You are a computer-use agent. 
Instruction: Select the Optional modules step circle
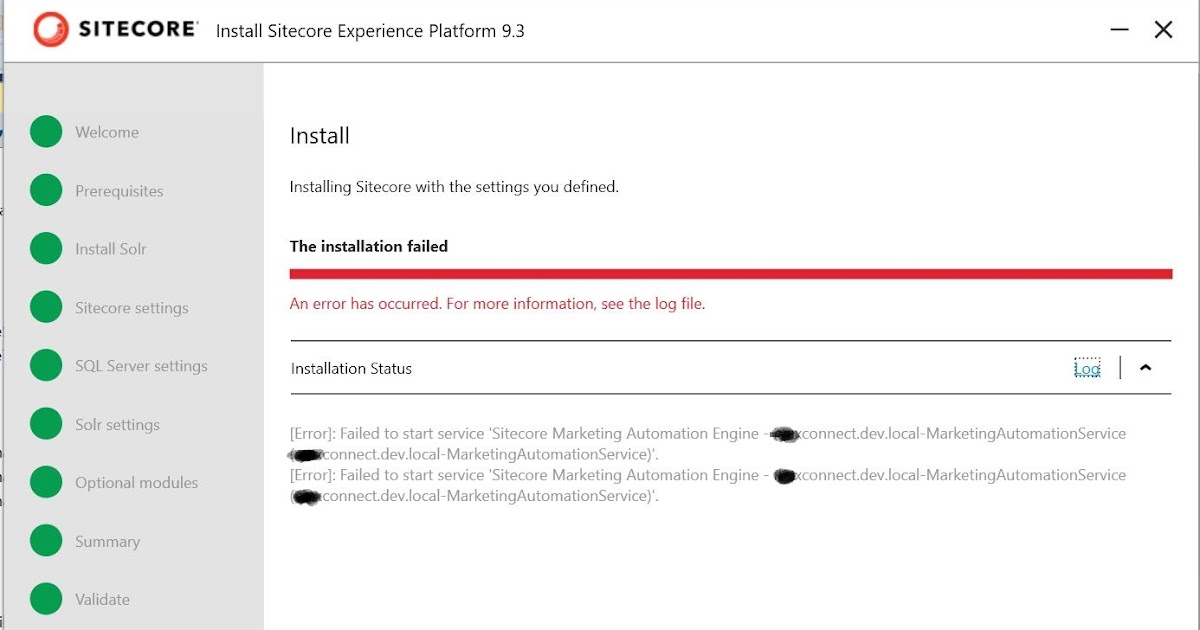(x=46, y=482)
